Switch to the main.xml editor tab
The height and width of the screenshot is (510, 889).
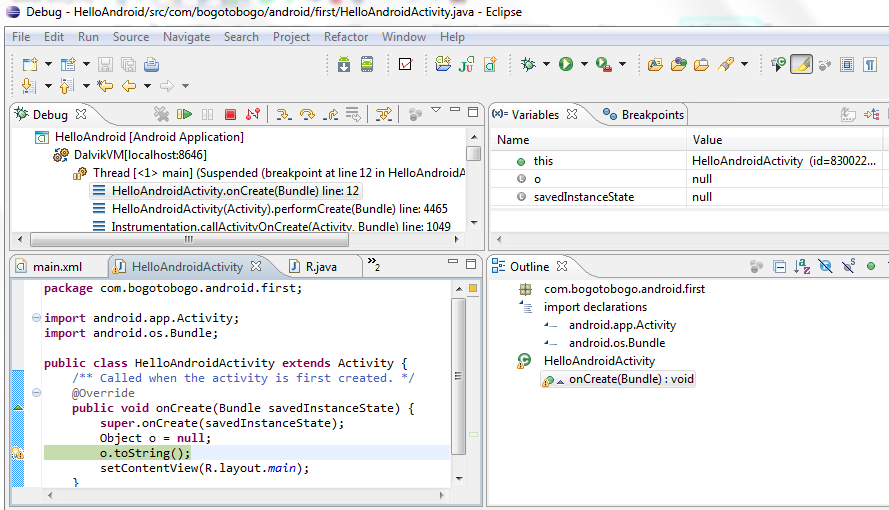tap(49, 266)
